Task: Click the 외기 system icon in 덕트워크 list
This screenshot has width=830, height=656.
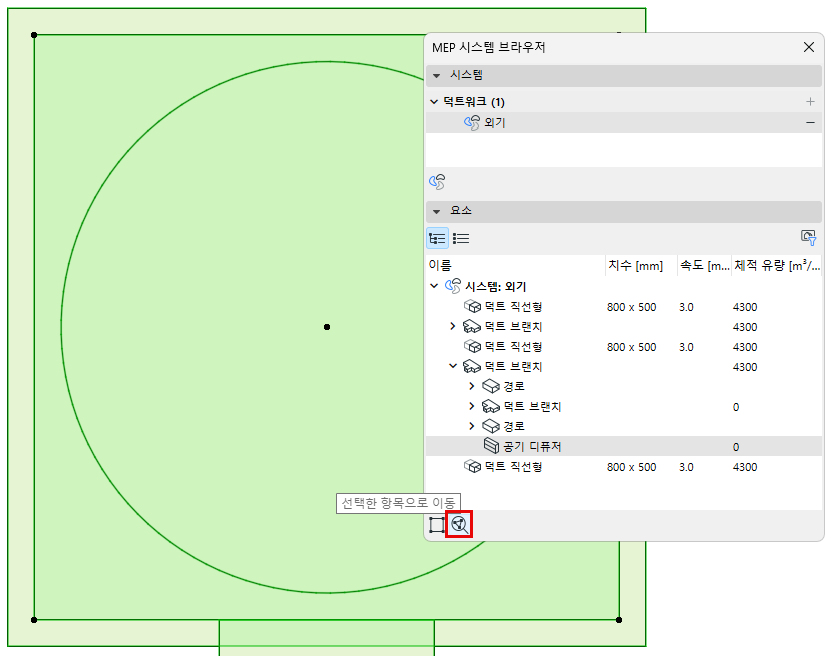Action: 472,123
